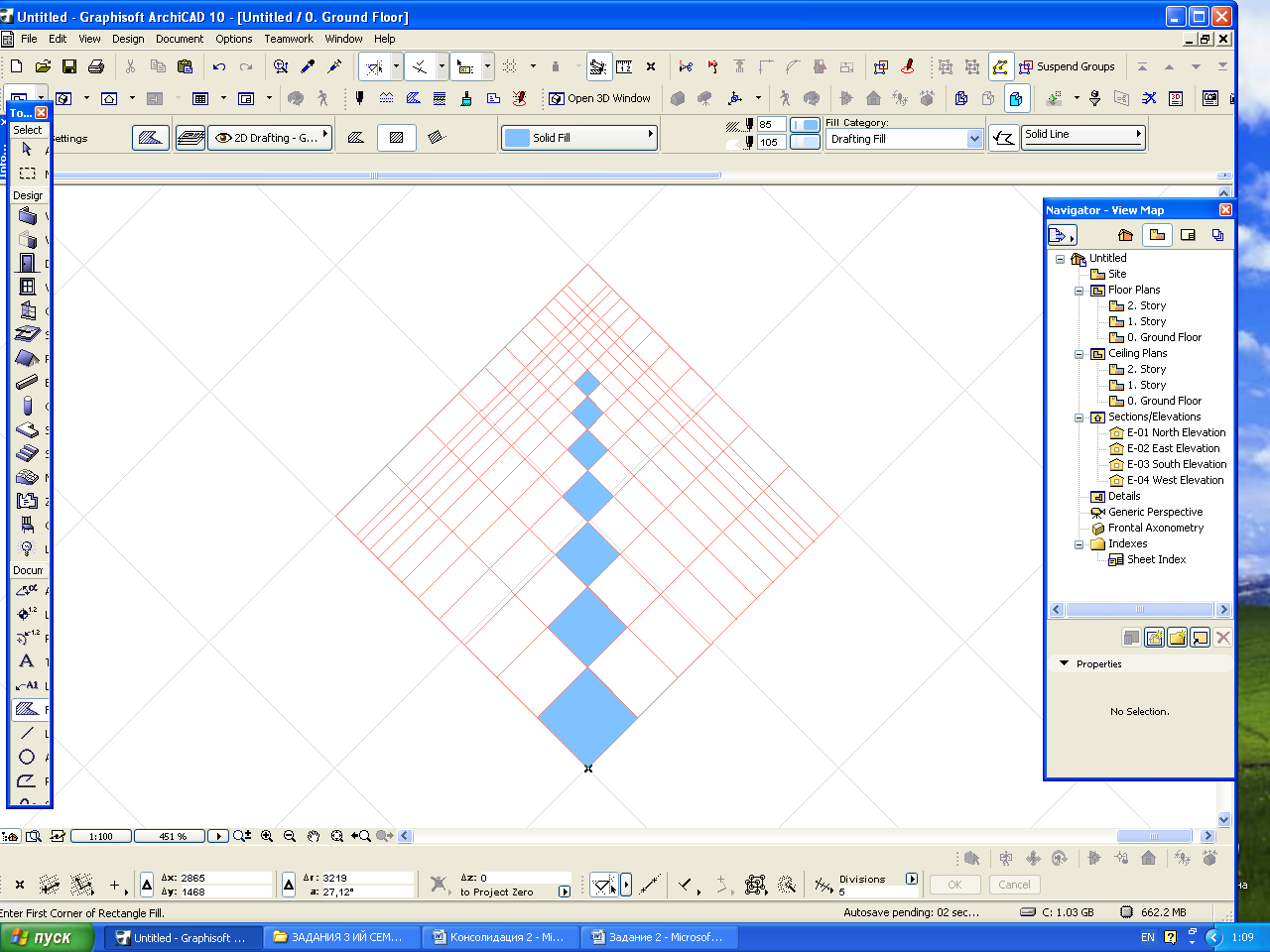Screen dimensions: 1270x952
Task: Create a new file with New icon
Action: [x=16, y=66]
